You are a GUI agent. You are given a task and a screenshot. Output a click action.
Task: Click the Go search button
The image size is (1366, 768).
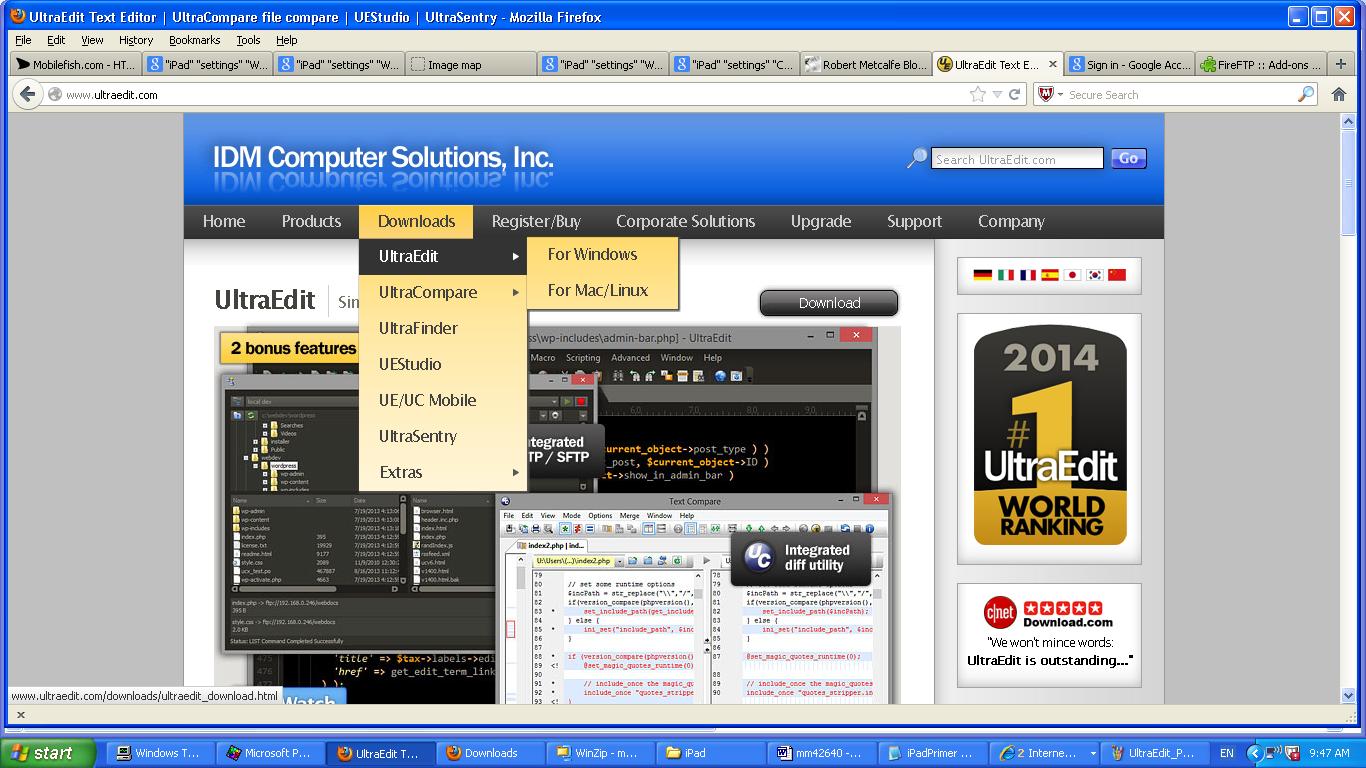(1128, 159)
